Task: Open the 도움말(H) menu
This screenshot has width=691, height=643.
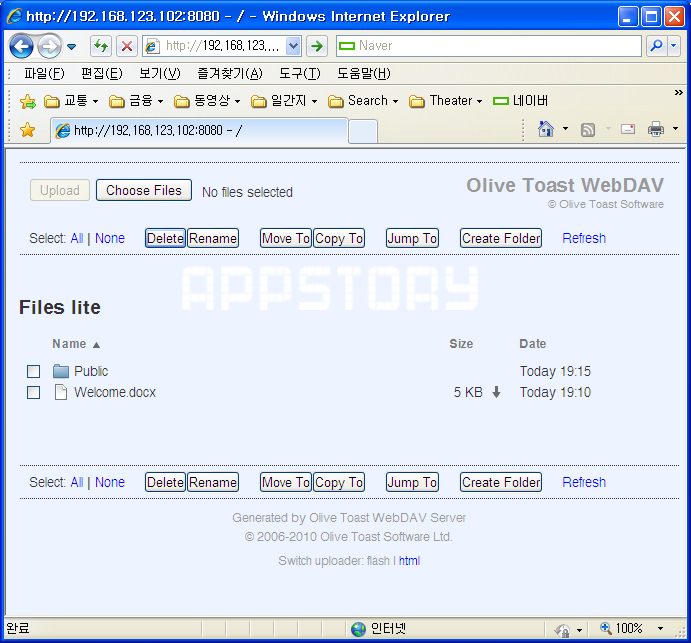Action: [364, 73]
